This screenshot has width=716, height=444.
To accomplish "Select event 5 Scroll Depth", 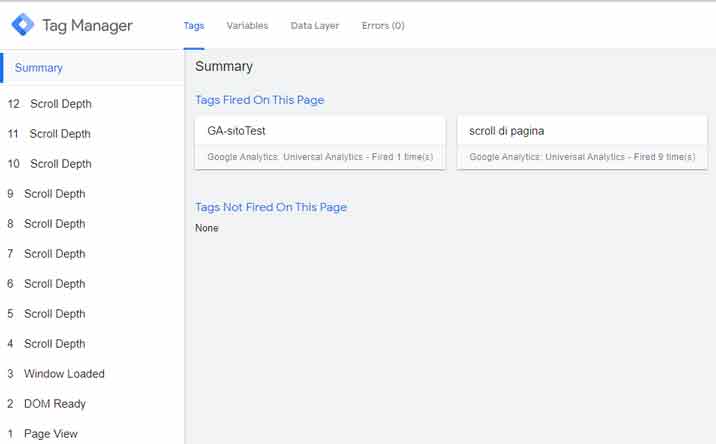I will point(92,314).
